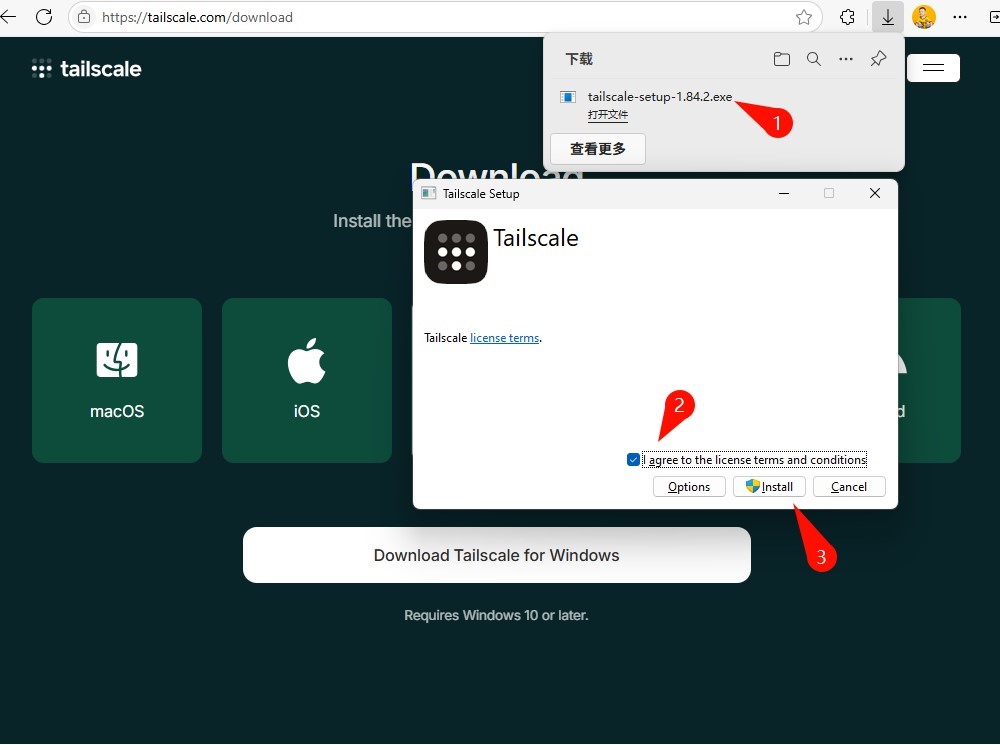1000x745 pixels.
Task: Click the Tailscale app logo in setup
Action: (455, 252)
